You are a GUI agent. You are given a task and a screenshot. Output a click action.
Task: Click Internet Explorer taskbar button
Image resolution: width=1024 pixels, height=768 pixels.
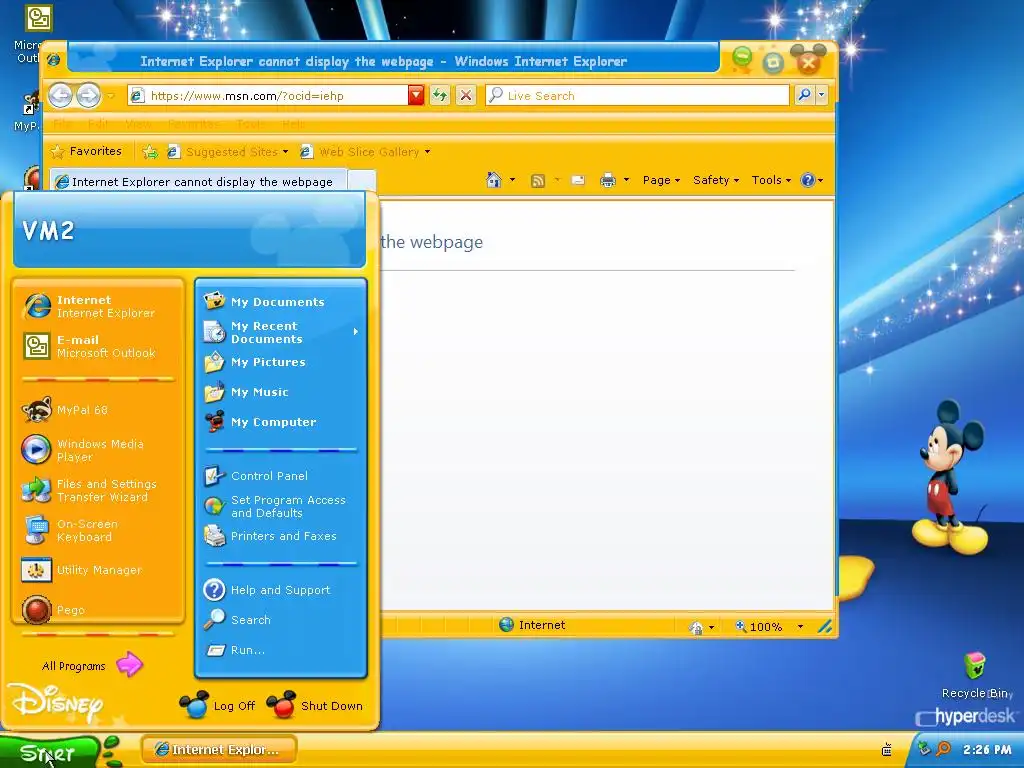point(219,750)
